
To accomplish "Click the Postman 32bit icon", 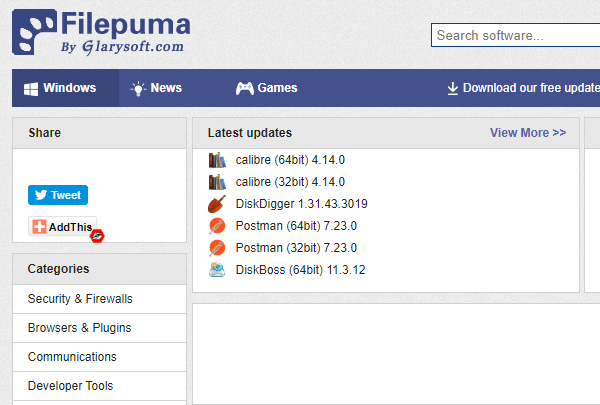I will [x=217, y=248].
